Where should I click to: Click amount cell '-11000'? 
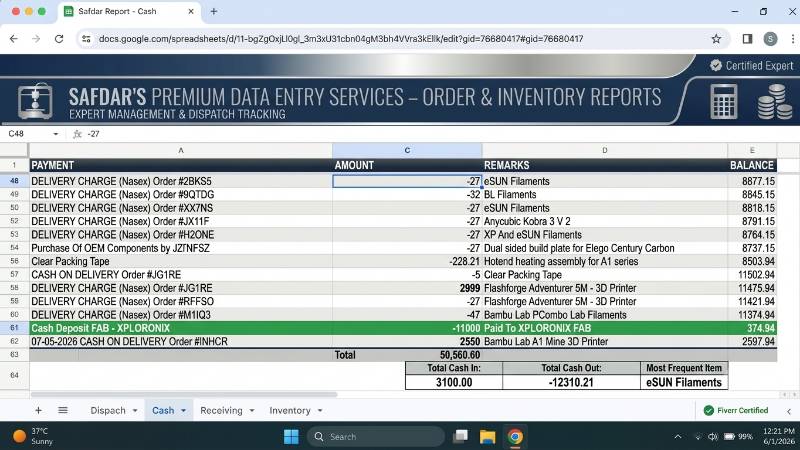click(x=407, y=328)
